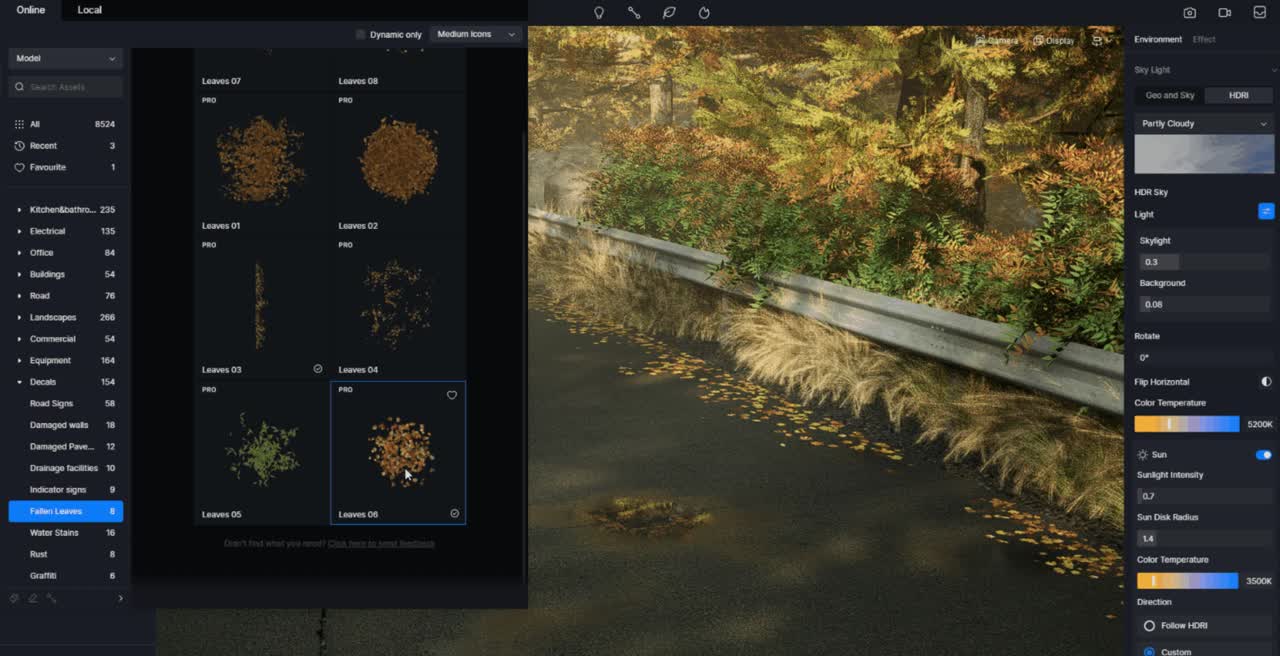Switch to the Effect tab in right panel
Viewport: 1280px width, 656px height.
click(x=1204, y=39)
